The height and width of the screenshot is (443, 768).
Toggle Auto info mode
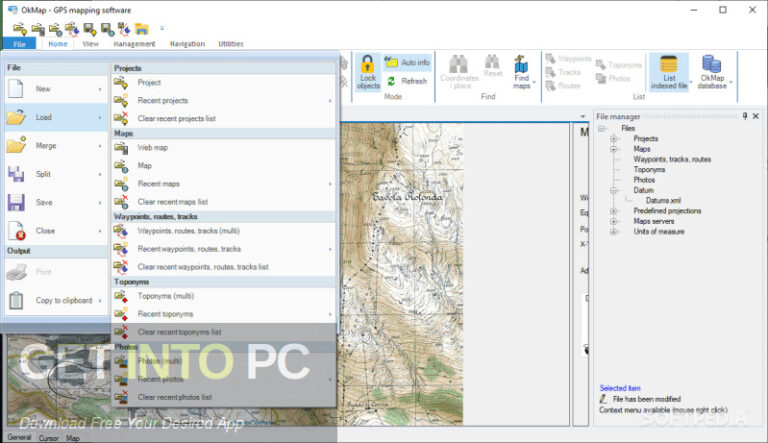click(408, 62)
